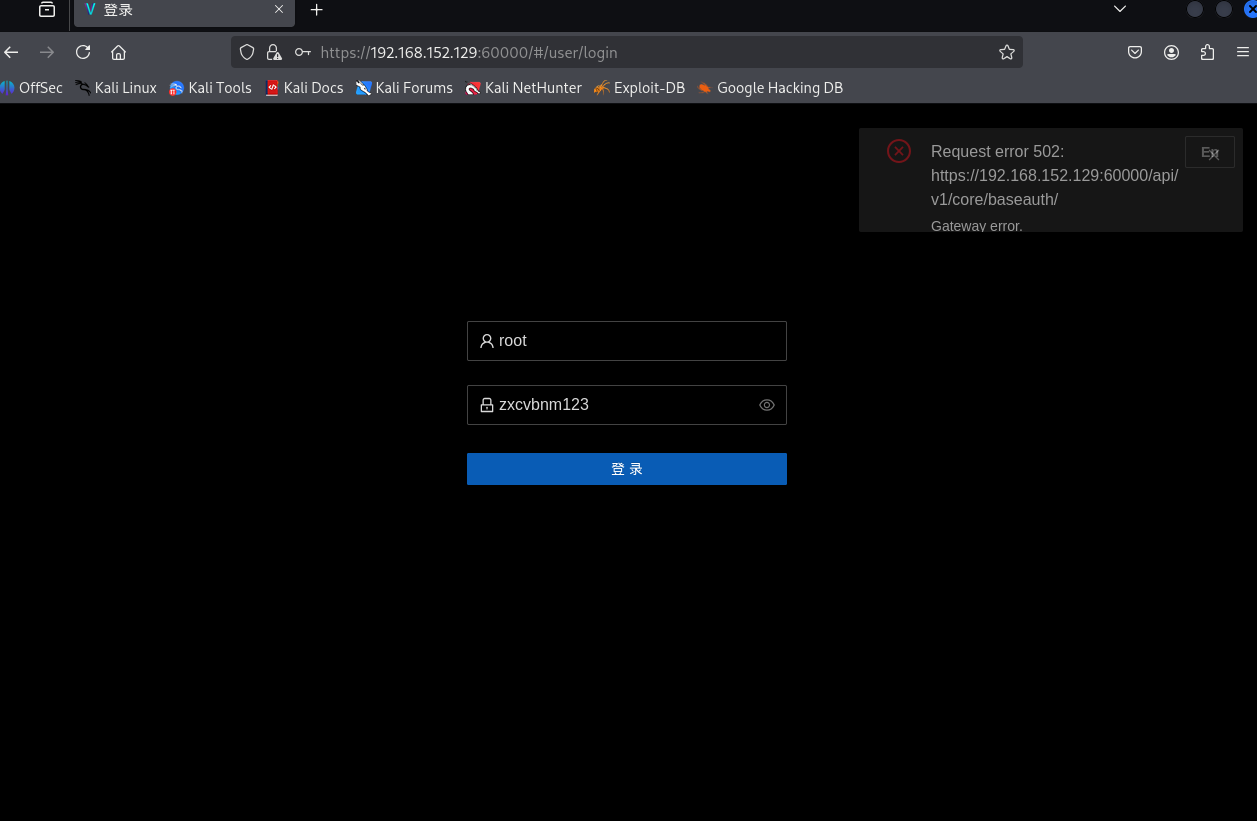Open Kali Linux bookmark
Image resolution: width=1257 pixels, height=821 pixels.
(116, 88)
